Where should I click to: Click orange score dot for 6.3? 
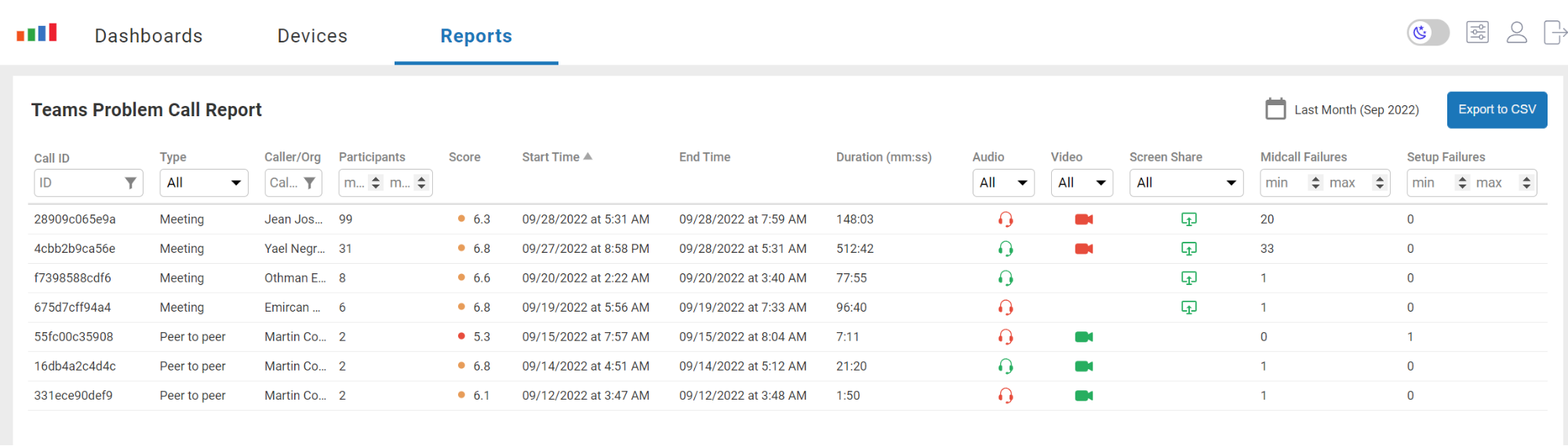point(461,218)
